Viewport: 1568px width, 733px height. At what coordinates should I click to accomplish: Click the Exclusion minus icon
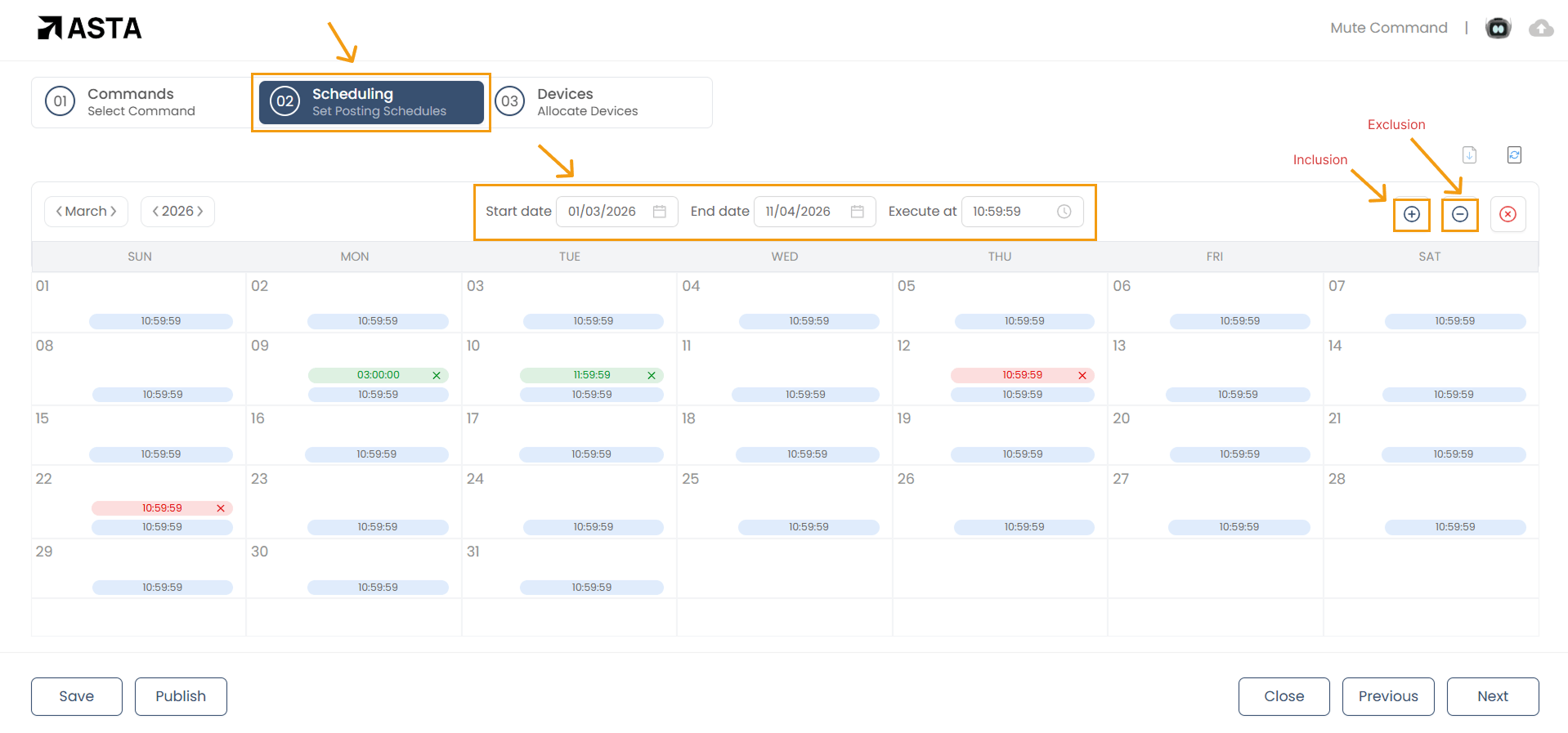[x=1459, y=214]
